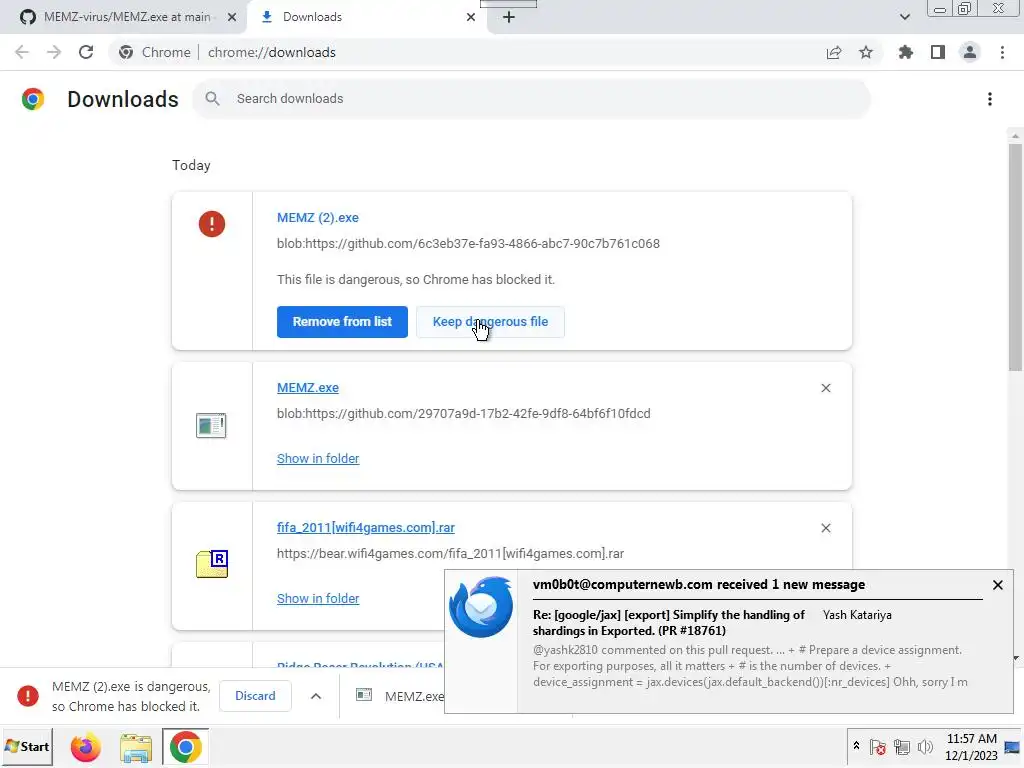Click the browser back arrow
The image size is (1024, 768).
(22, 52)
